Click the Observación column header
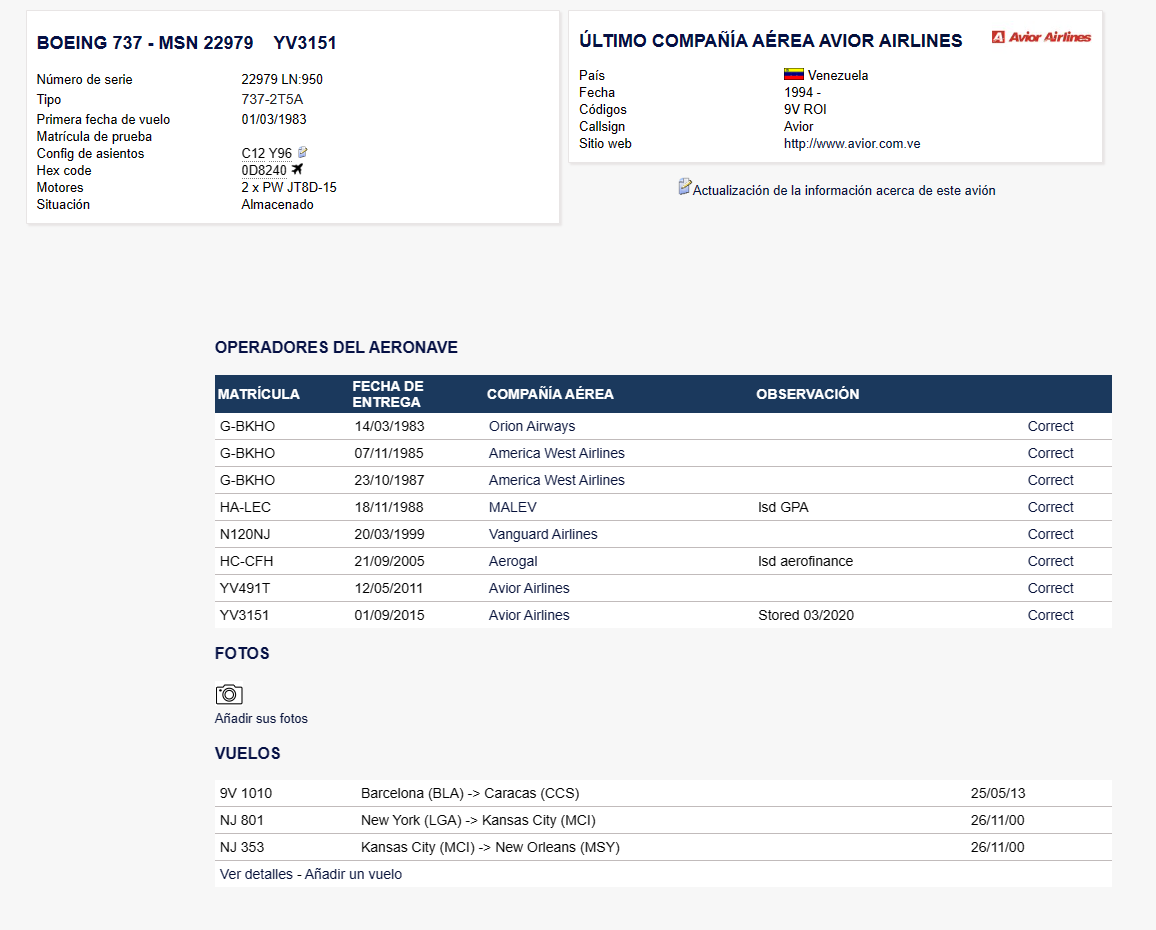This screenshot has width=1156, height=930. 807,394
